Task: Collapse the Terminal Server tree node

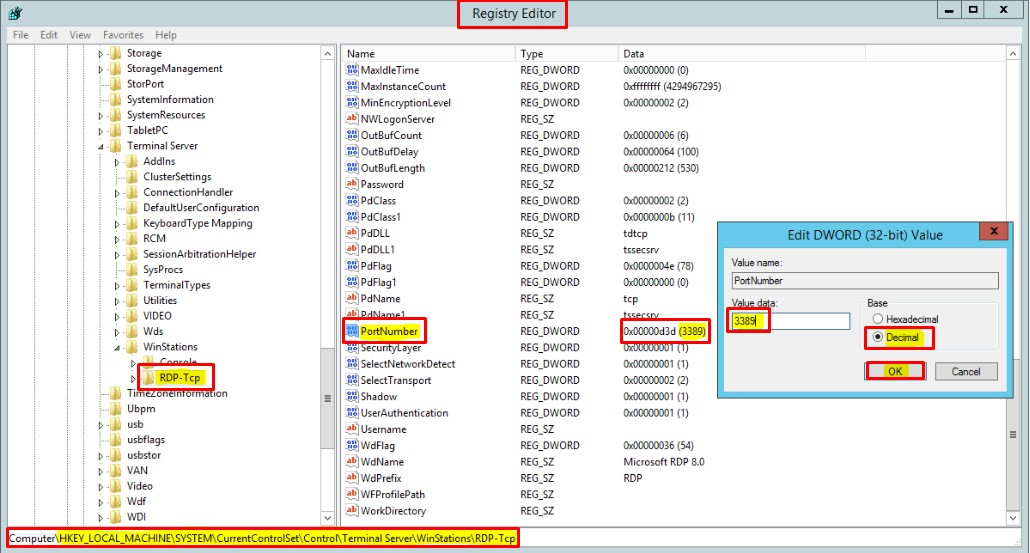Action: click(100, 146)
